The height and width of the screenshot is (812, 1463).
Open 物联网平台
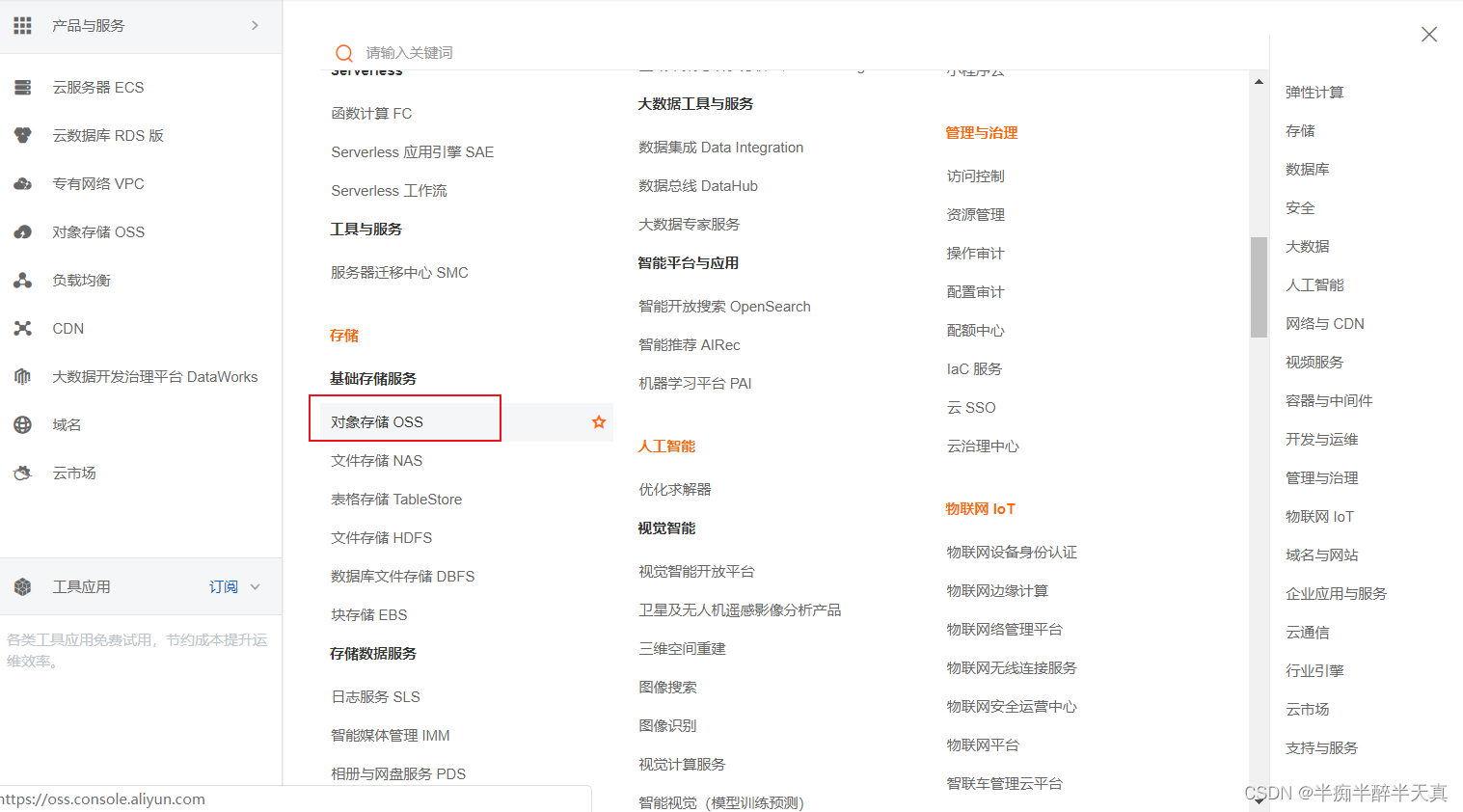[983, 744]
